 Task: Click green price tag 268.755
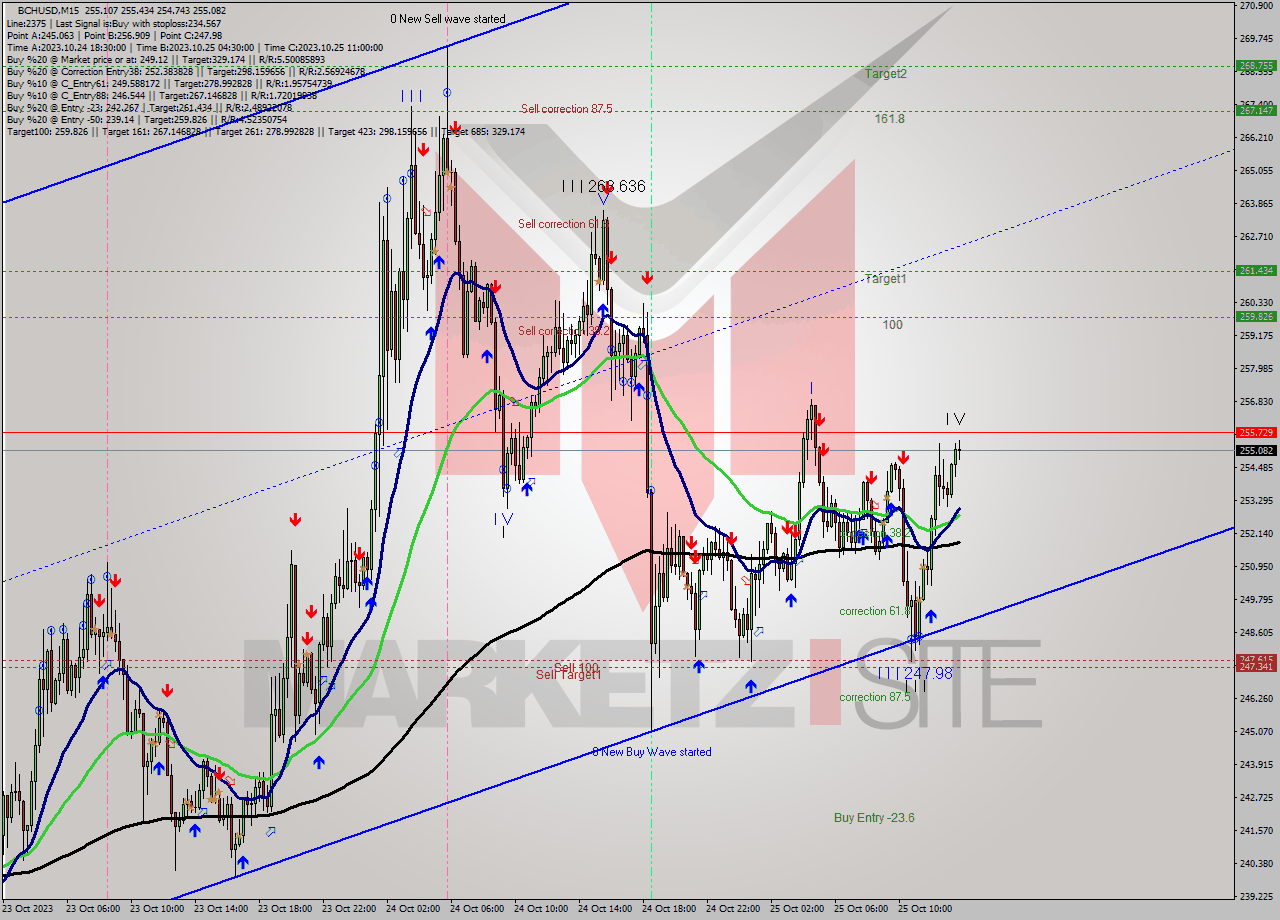pos(1256,66)
